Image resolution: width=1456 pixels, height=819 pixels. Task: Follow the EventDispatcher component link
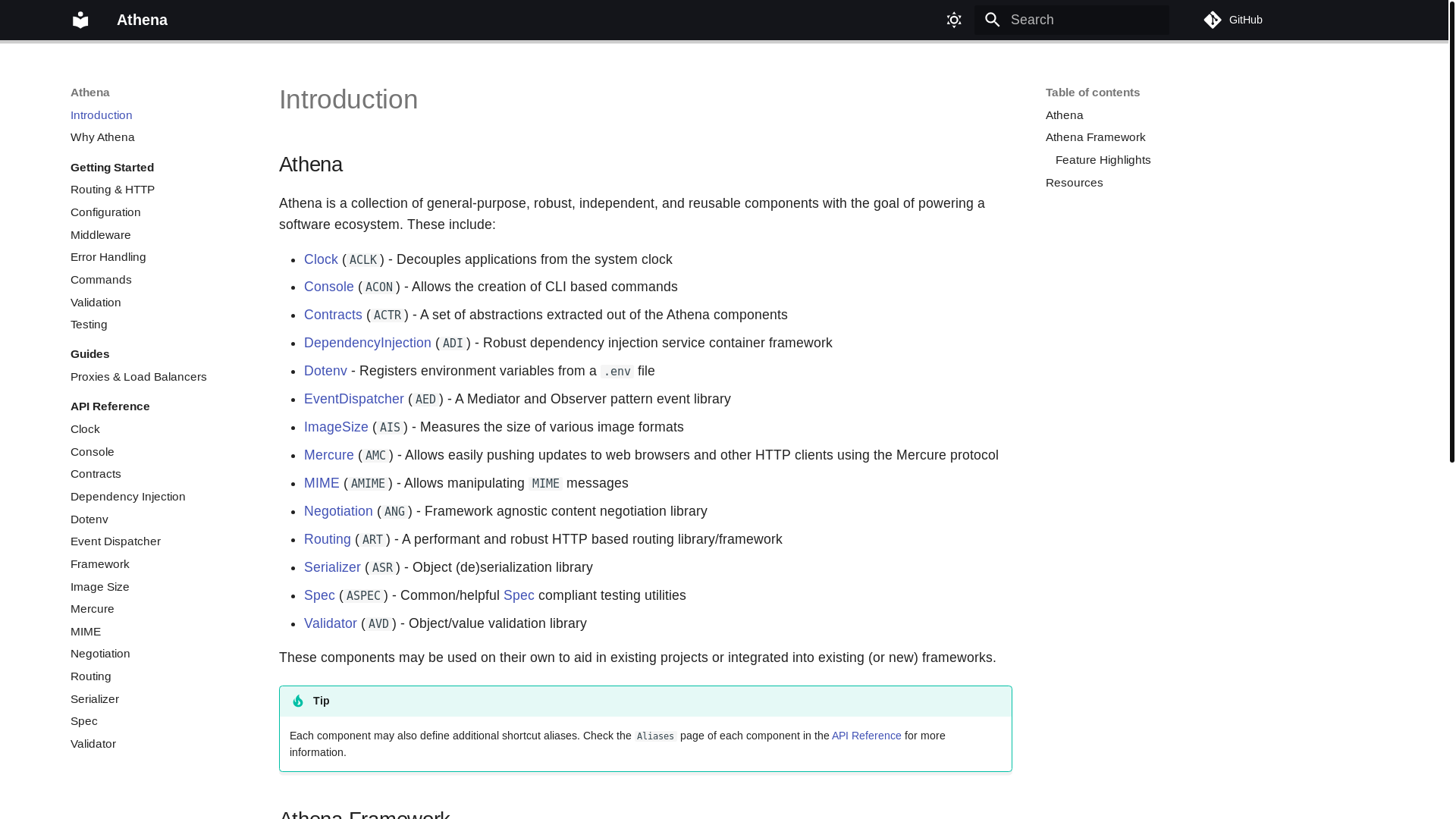point(354,399)
